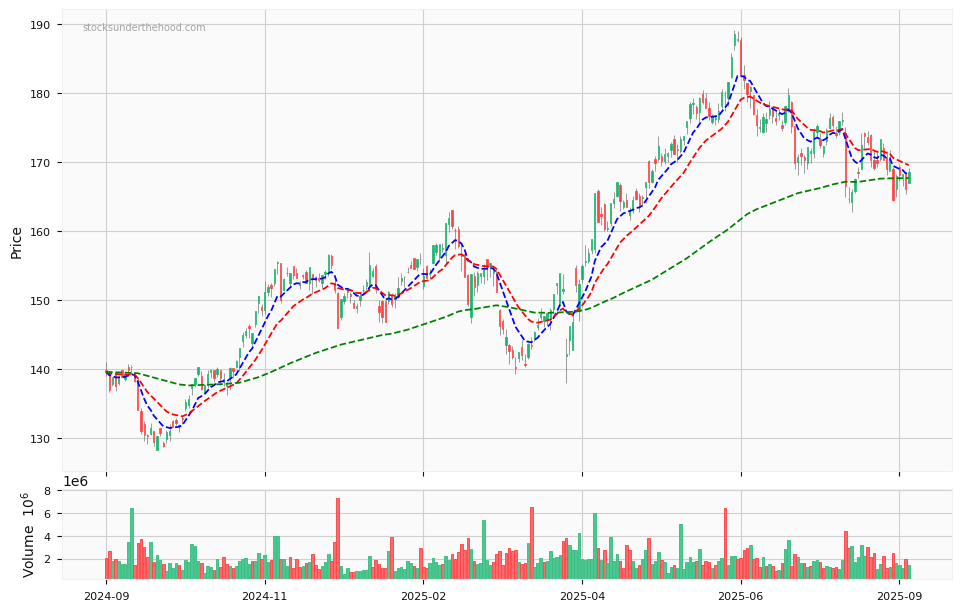Click the 2024-11 date label

click(265, 596)
